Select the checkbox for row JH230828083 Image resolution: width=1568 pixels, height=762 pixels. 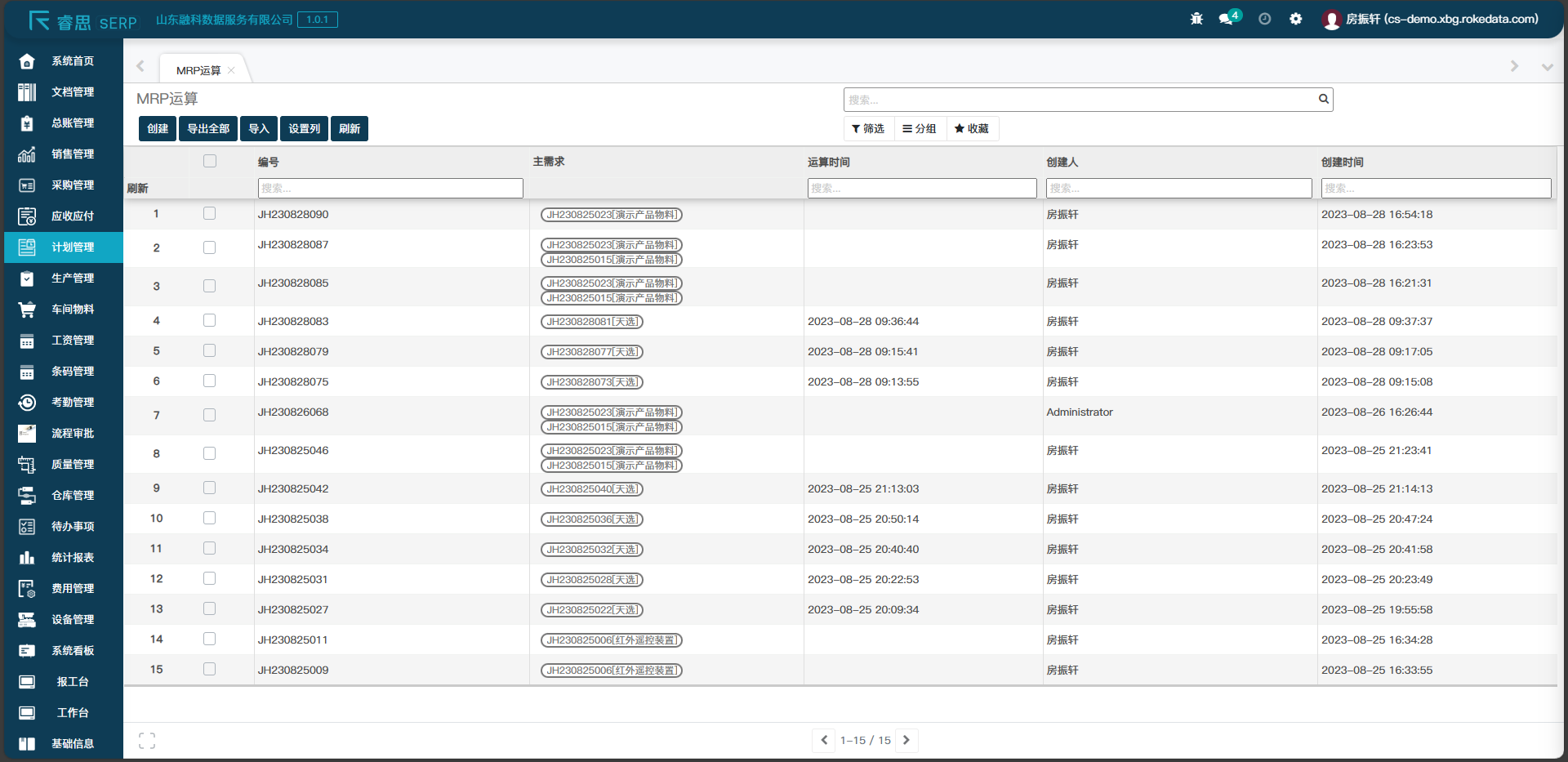coord(210,321)
